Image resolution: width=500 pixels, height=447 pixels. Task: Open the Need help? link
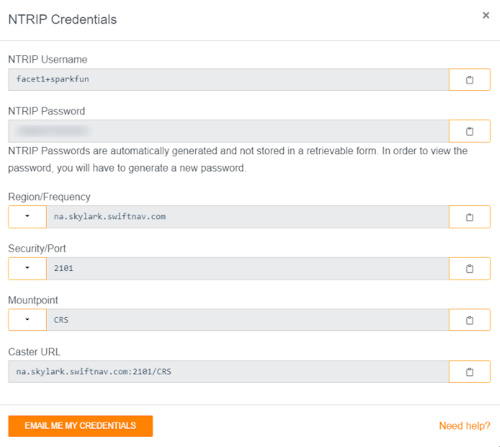(464, 426)
